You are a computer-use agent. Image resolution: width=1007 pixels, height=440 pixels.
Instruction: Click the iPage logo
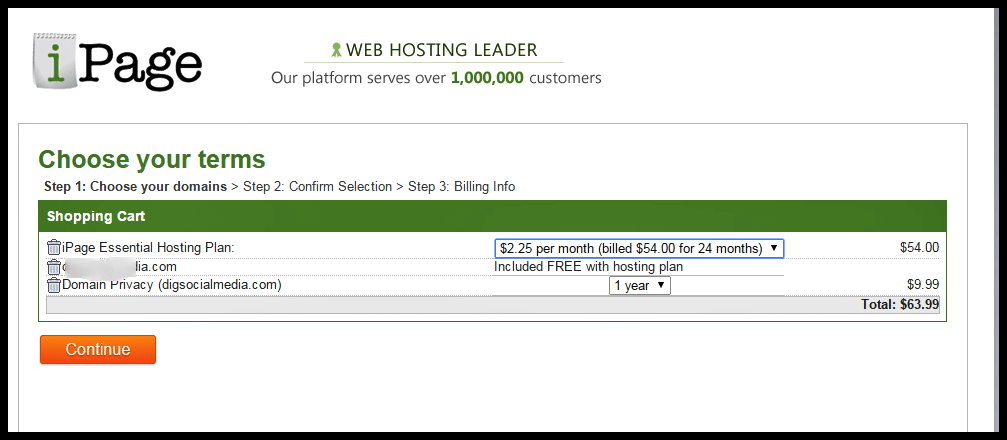[x=118, y=62]
